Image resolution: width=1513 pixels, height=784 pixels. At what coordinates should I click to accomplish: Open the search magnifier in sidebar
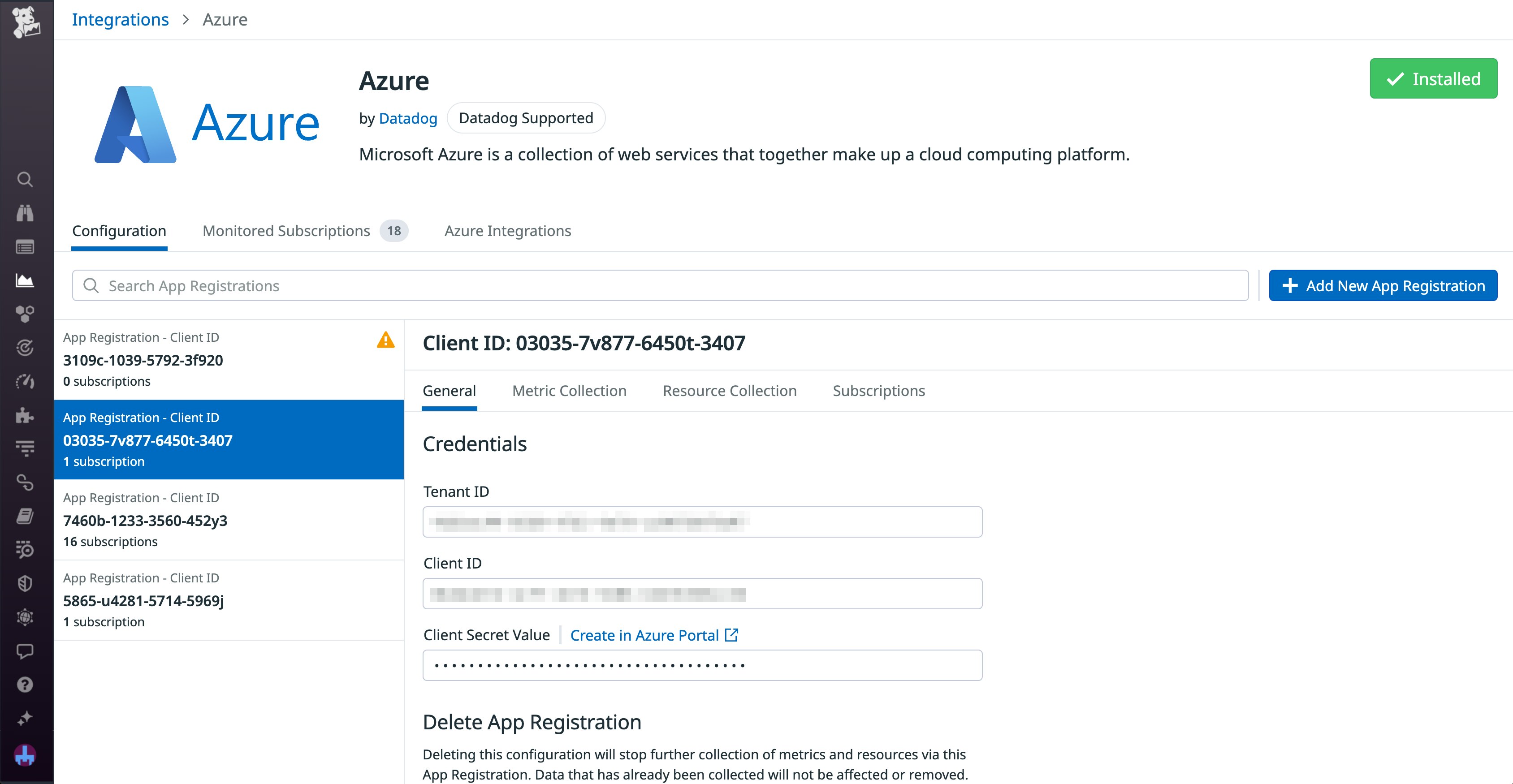25,179
